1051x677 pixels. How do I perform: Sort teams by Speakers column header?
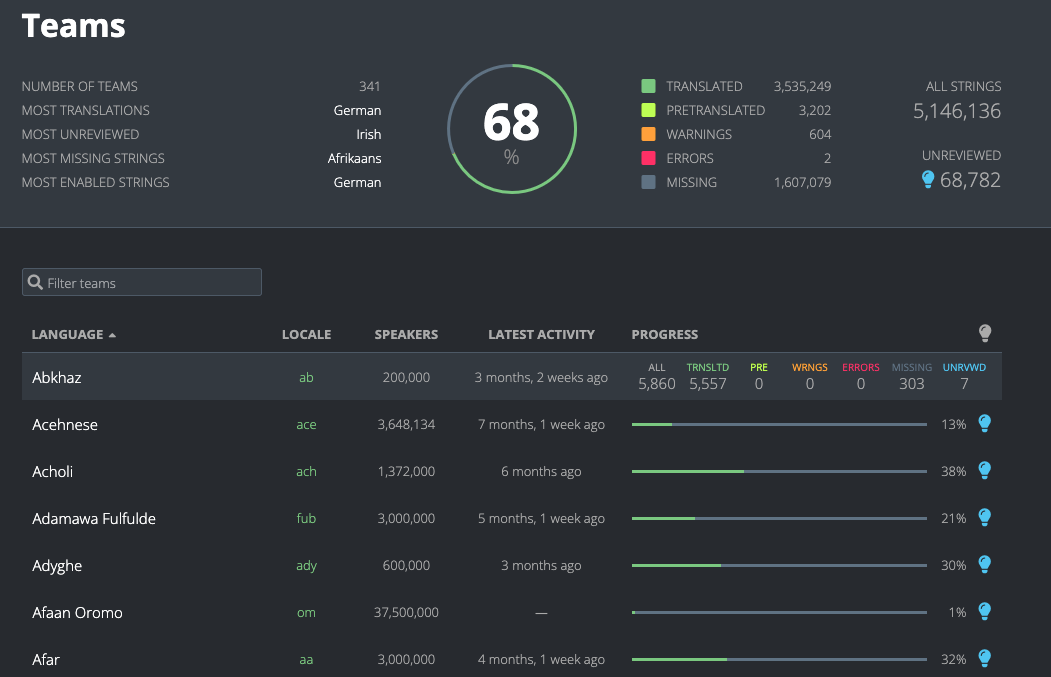point(406,335)
